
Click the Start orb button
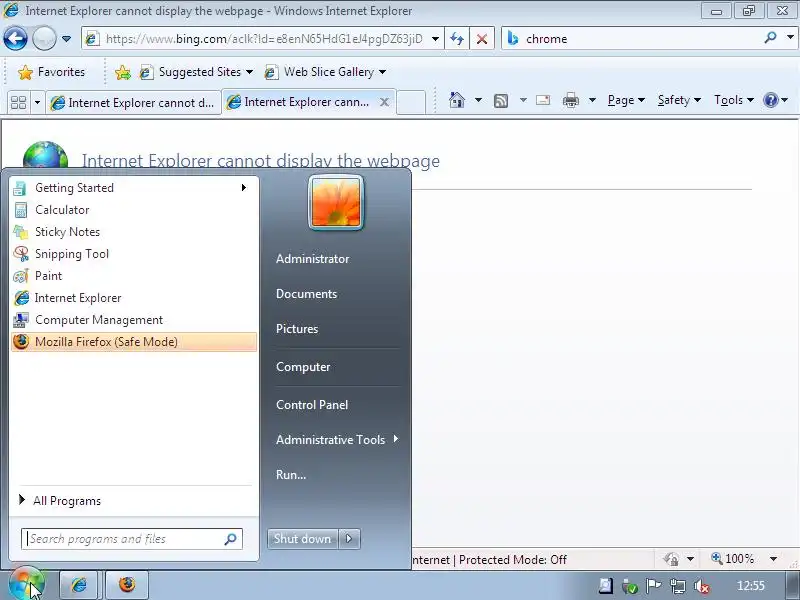pyautogui.click(x=26, y=584)
